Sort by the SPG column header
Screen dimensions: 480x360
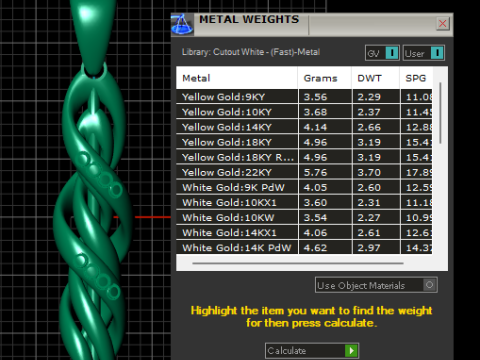(x=416, y=78)
